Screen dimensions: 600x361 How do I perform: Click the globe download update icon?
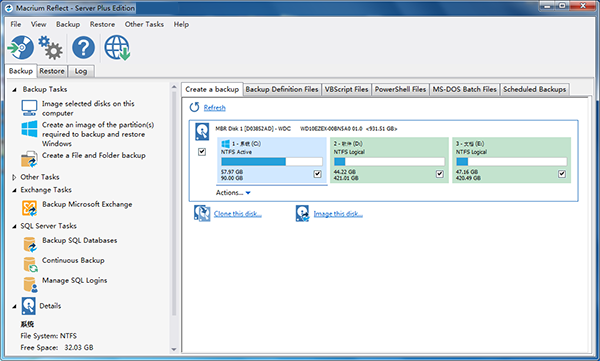click(117, 48)
